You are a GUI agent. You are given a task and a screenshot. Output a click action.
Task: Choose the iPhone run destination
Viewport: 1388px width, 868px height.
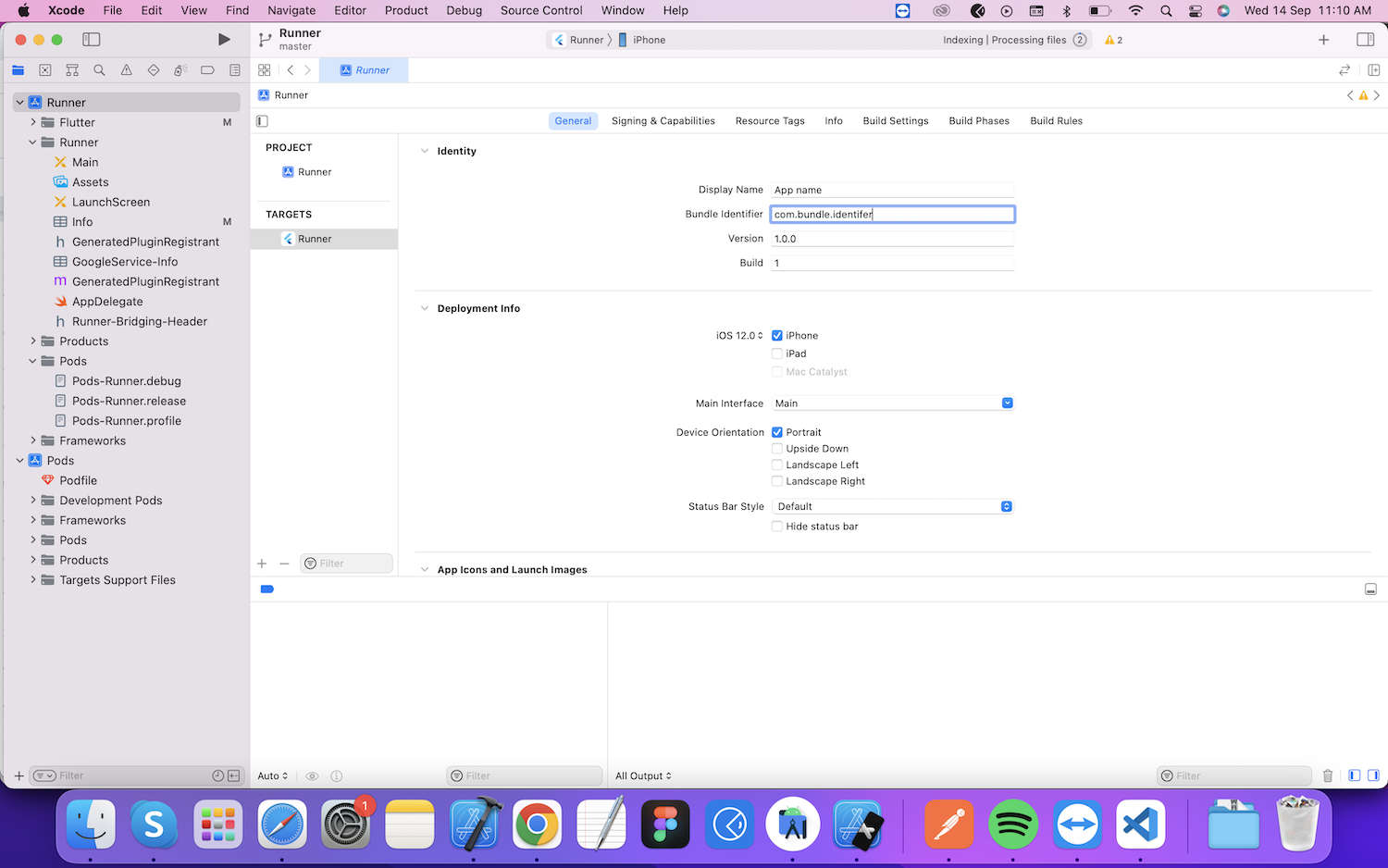point(641,40)
